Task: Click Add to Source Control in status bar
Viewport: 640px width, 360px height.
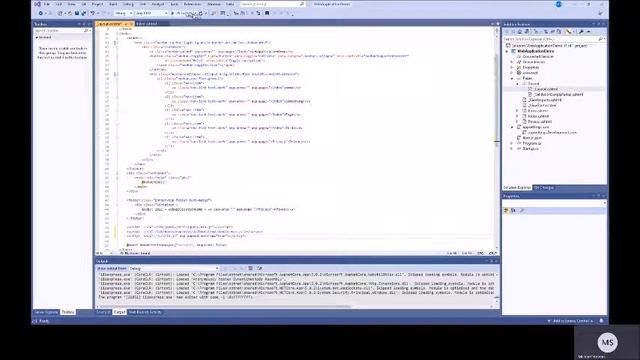Action: tap(571, 321)
